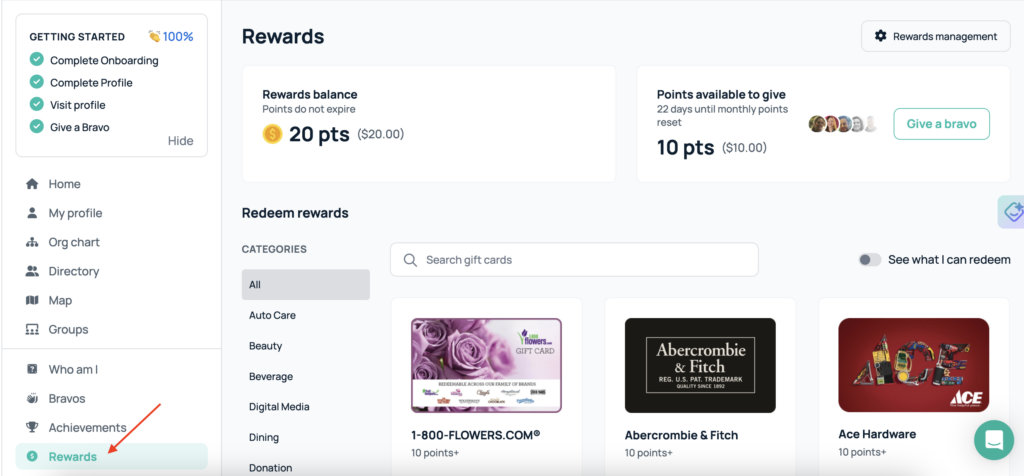Viewport: 1024px width, 476px height.
Task: Open the chat support bubble icon
Action: pos(994,440)
